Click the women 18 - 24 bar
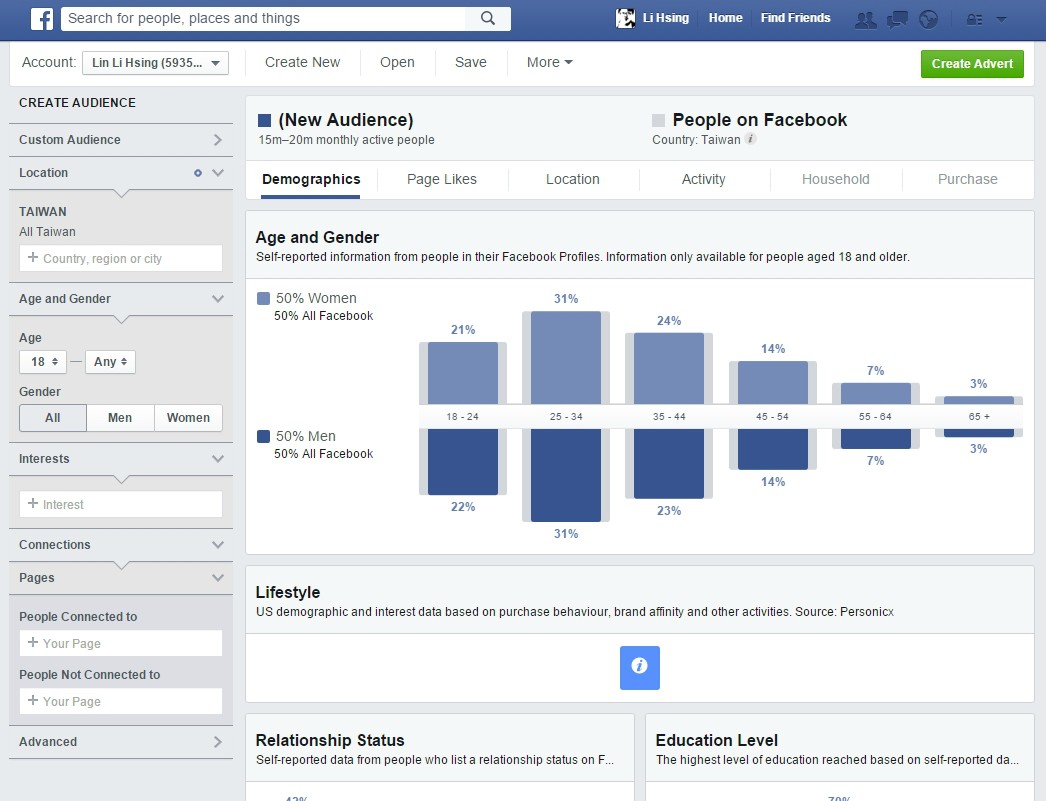 point(463,373)
